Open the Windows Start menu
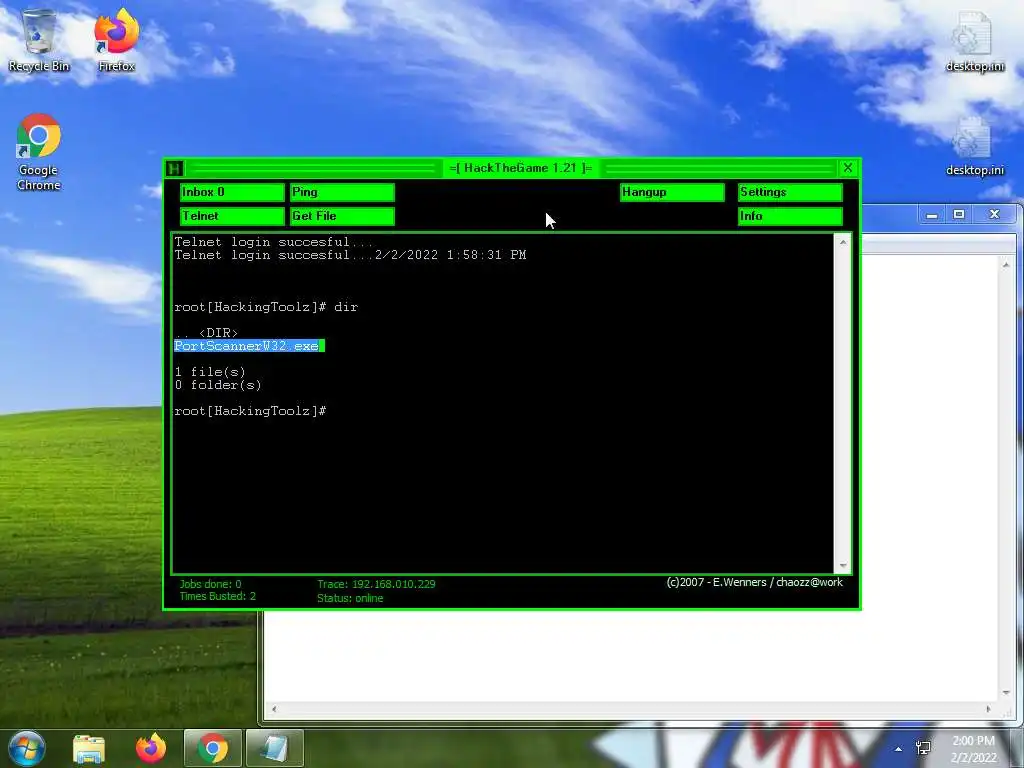This screenshot has height=768, width=1024. point(27,748)
